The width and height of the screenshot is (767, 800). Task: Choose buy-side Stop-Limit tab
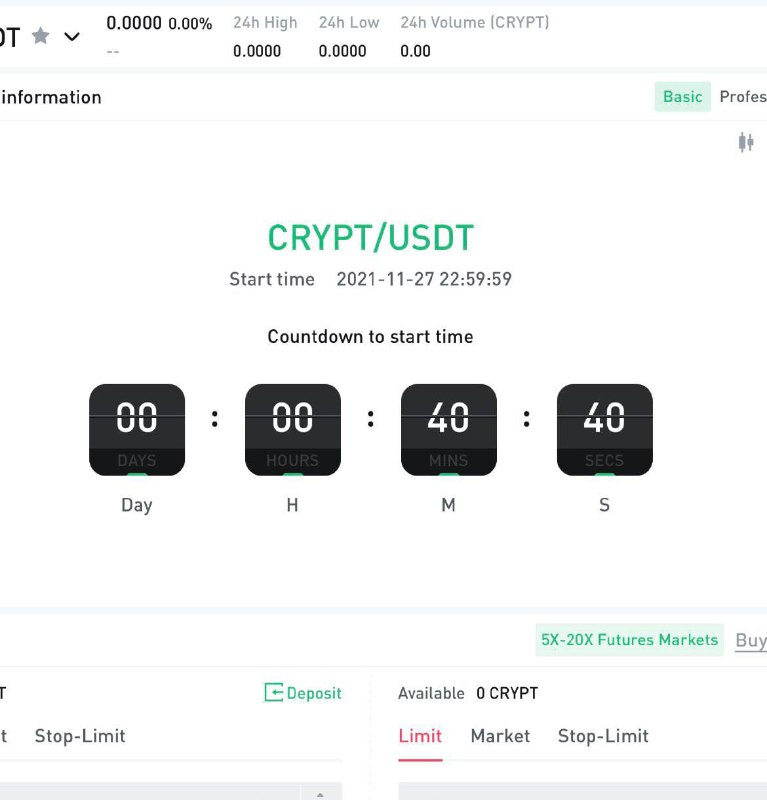point(80,736)
